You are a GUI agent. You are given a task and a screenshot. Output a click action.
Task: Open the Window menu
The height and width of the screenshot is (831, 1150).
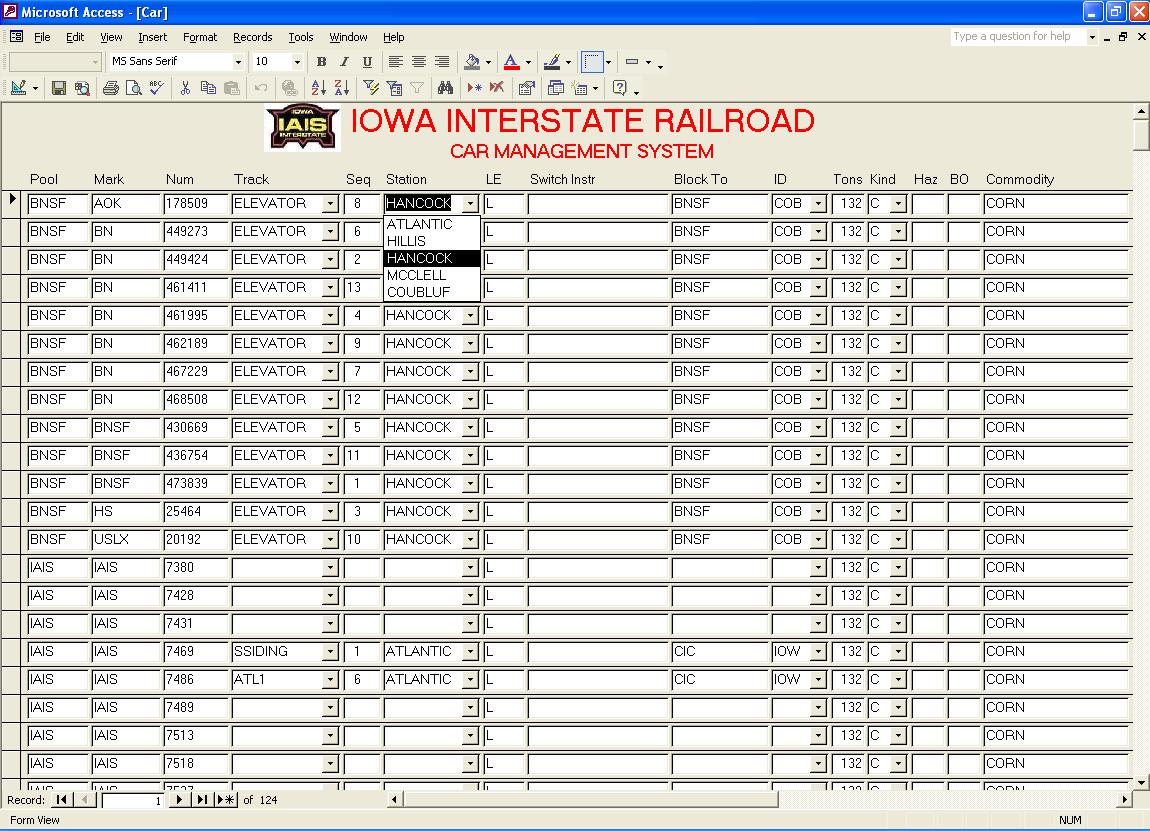[348, 37]
